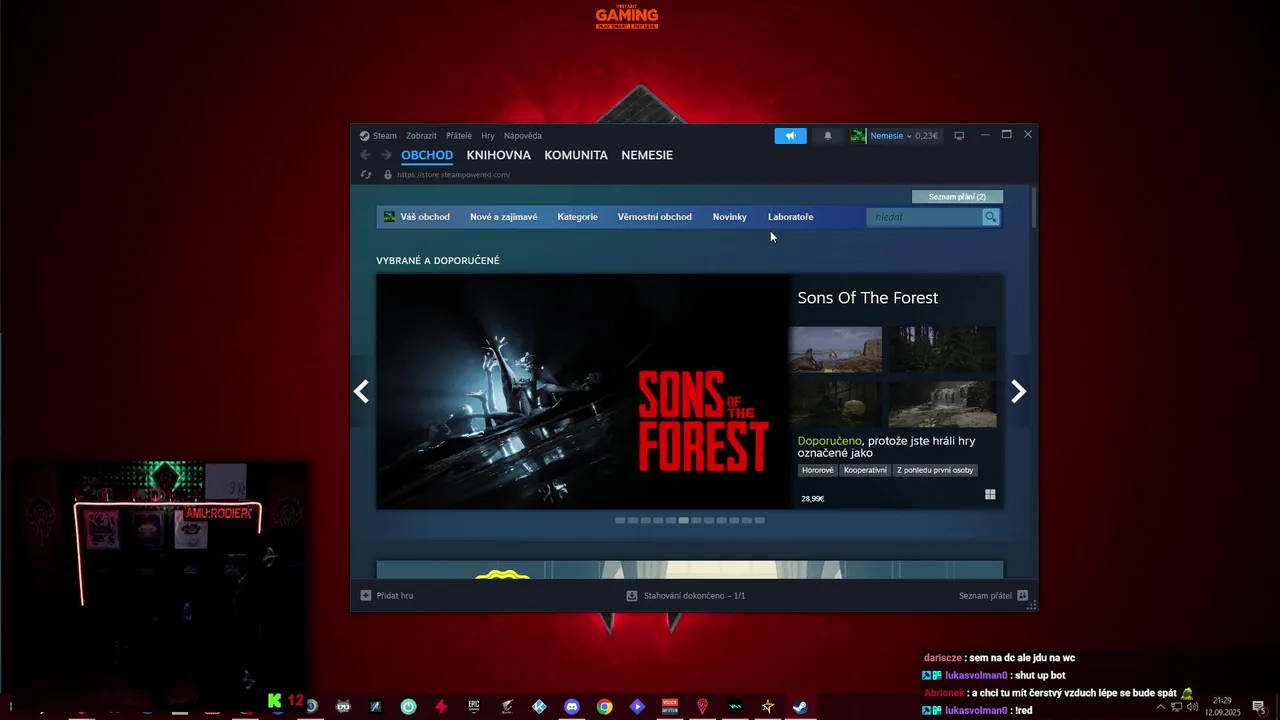Open the bottom-left screenshot thumbnail
The height and width of the screenshot is (720, 1280).
point(836,403)
